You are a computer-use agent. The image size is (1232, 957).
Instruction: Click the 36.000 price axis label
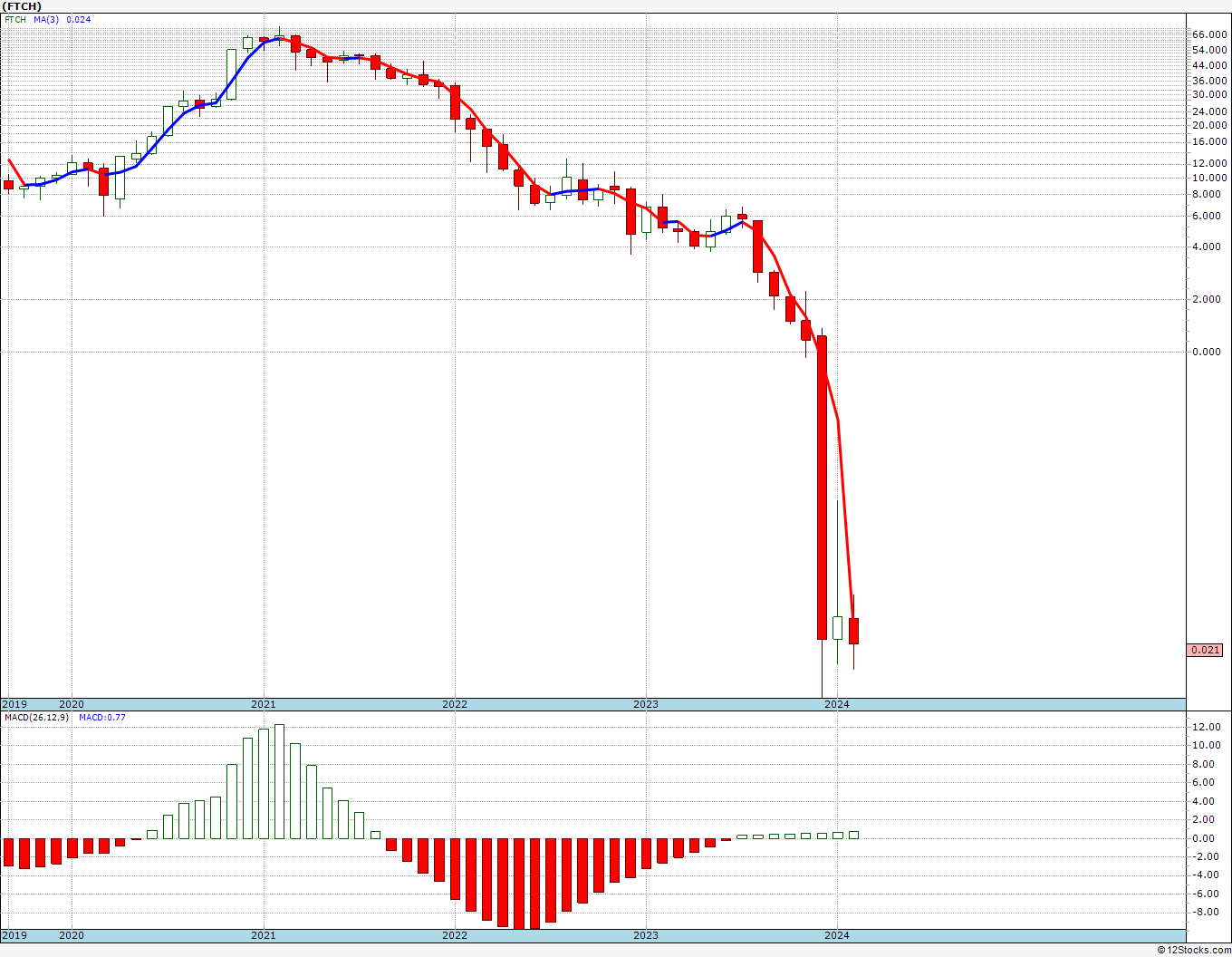1208,81
